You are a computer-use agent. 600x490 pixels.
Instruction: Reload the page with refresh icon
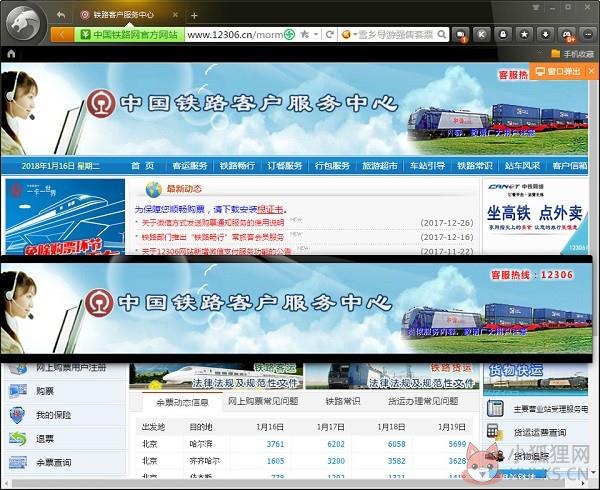[329, 35]
